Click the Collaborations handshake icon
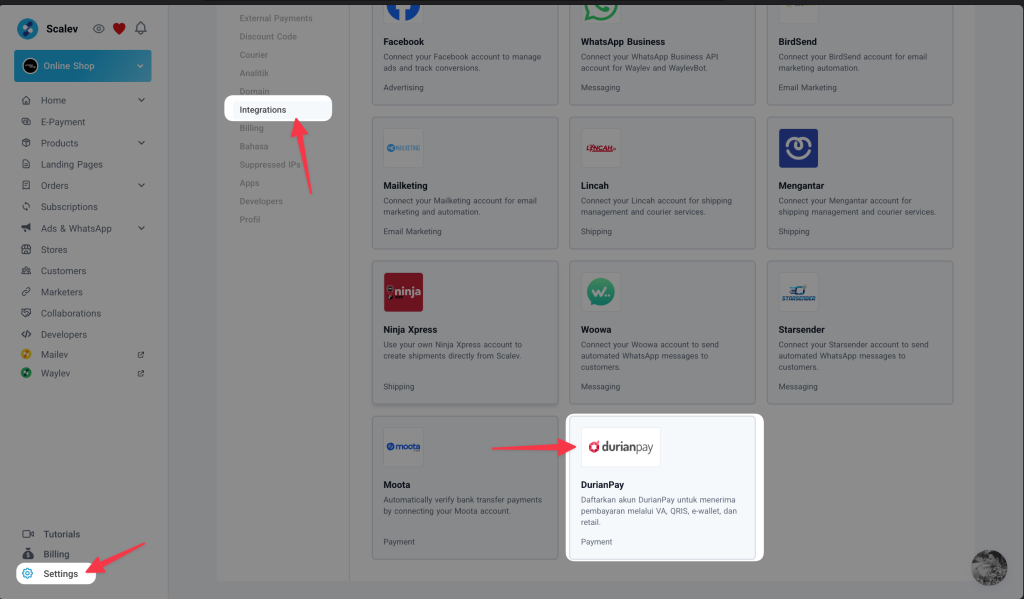 tap(26, 313)
